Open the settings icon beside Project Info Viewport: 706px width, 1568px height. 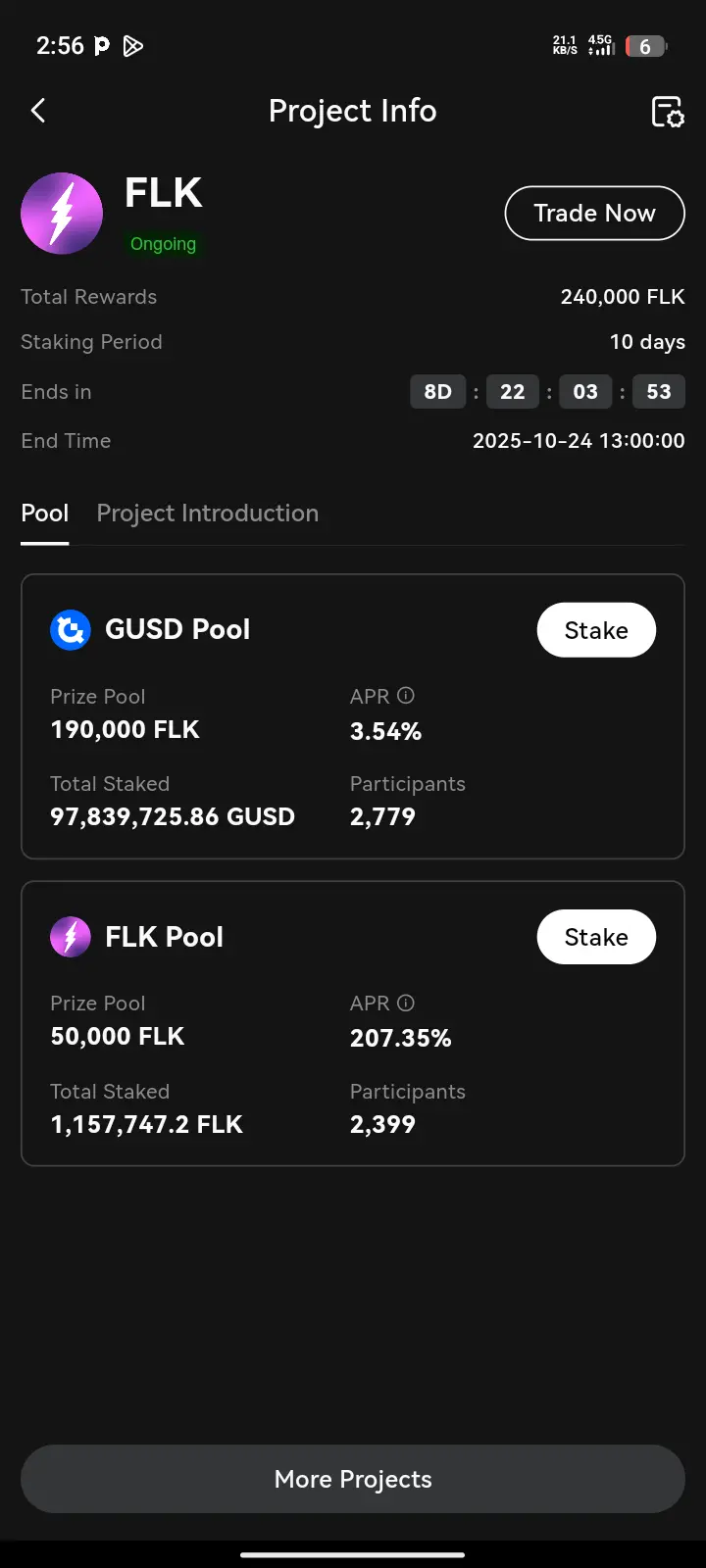point(668,112)
